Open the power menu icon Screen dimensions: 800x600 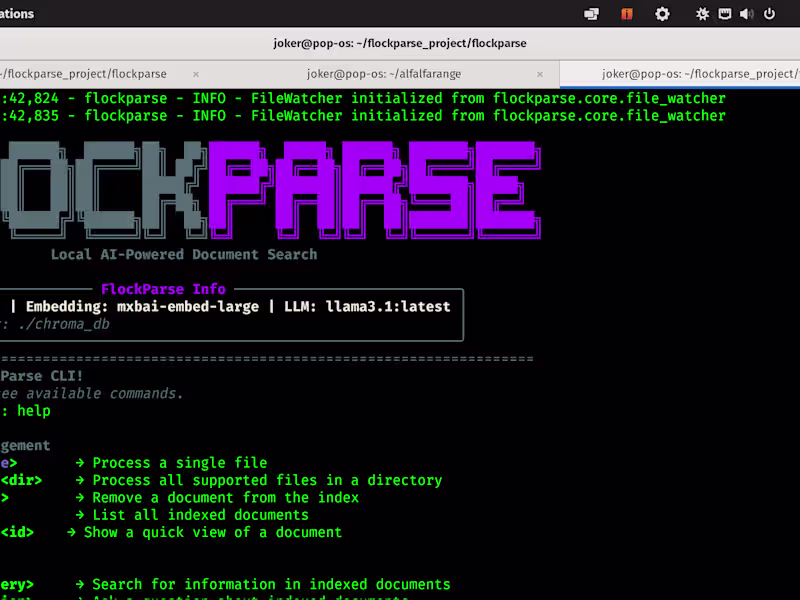(x=769, y=14)
